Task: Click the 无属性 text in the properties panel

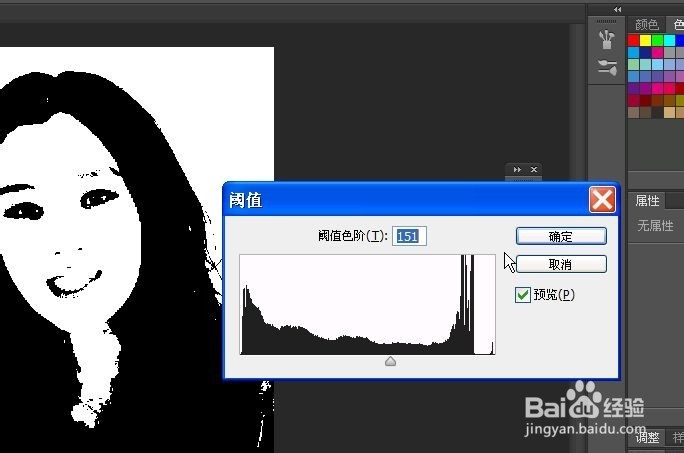Action: tap(655, 226)
